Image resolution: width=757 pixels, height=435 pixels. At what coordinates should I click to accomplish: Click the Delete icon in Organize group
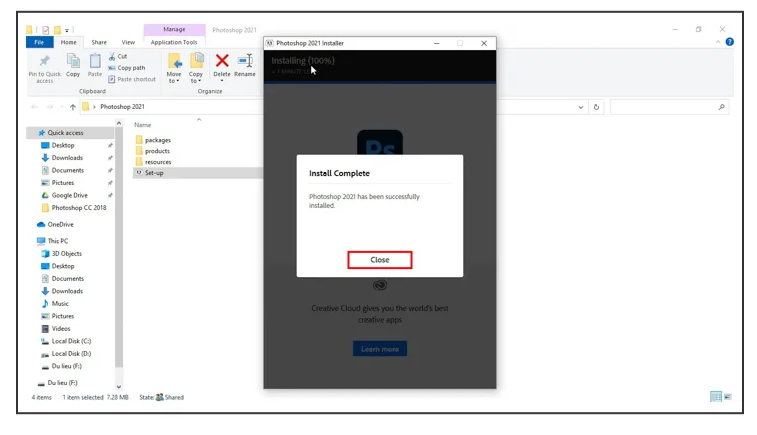pos(222,65)
